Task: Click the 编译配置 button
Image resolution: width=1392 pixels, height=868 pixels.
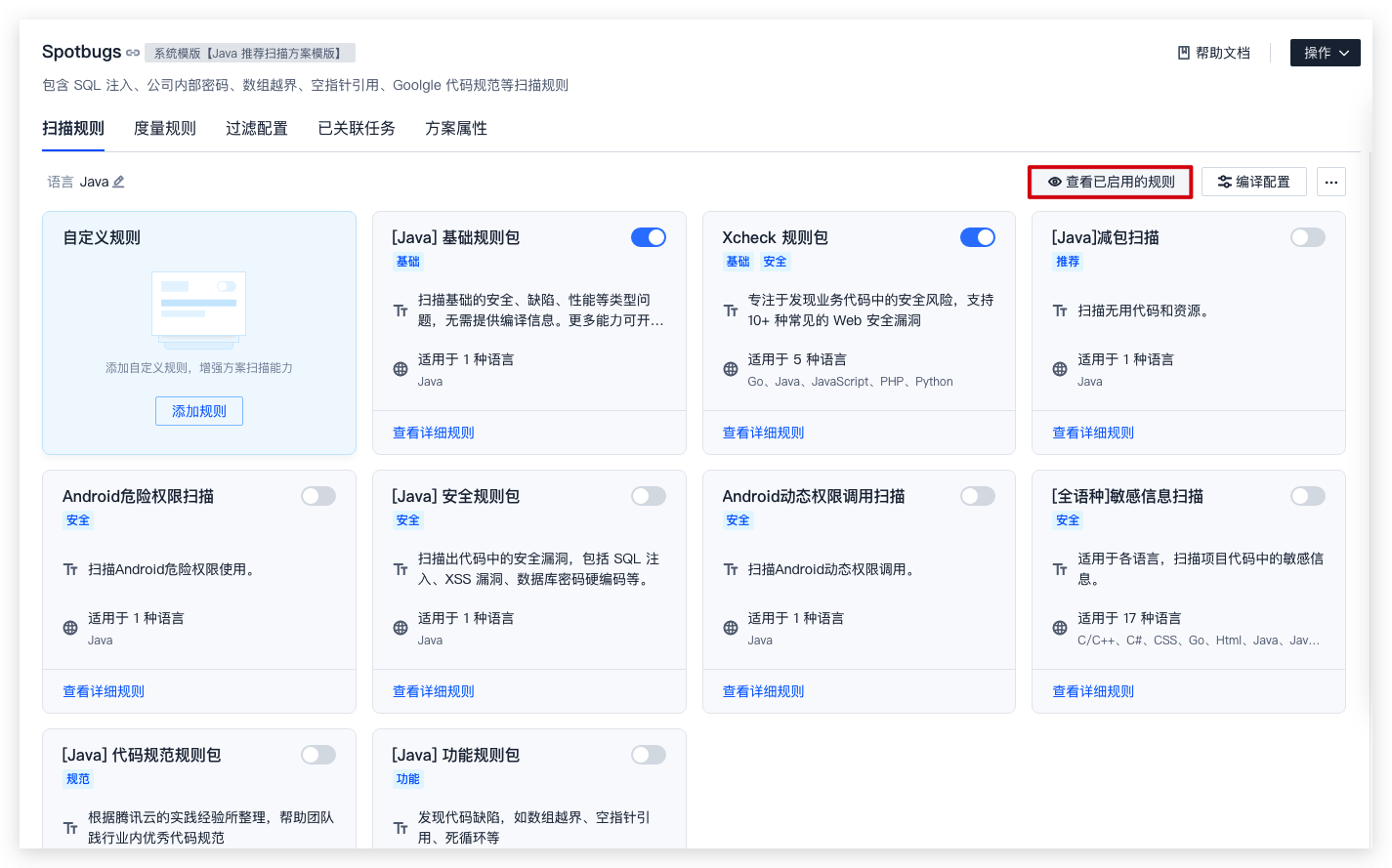Action: (x=1254, y=182)
